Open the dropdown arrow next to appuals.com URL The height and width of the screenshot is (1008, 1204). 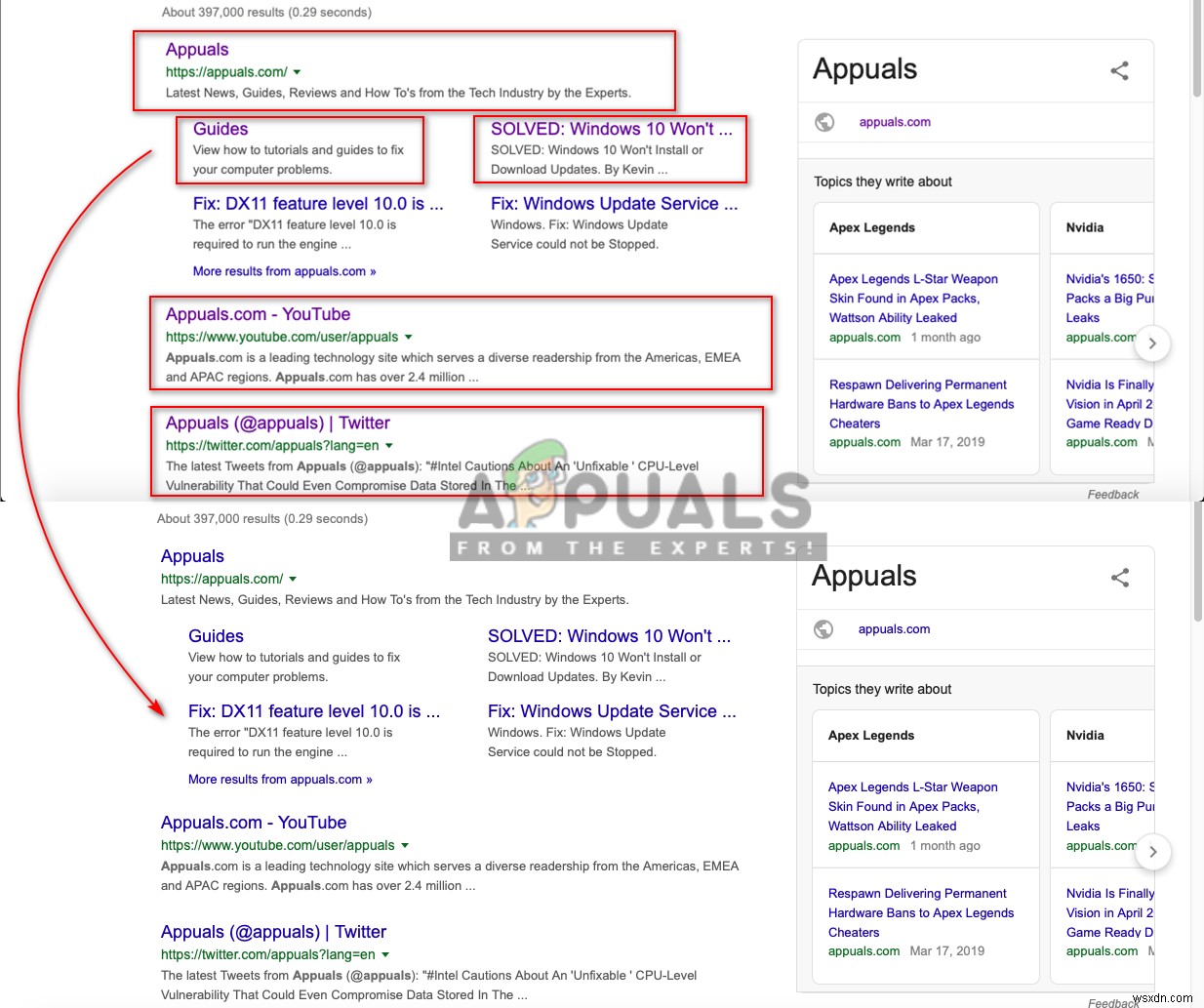click(296, 72)
